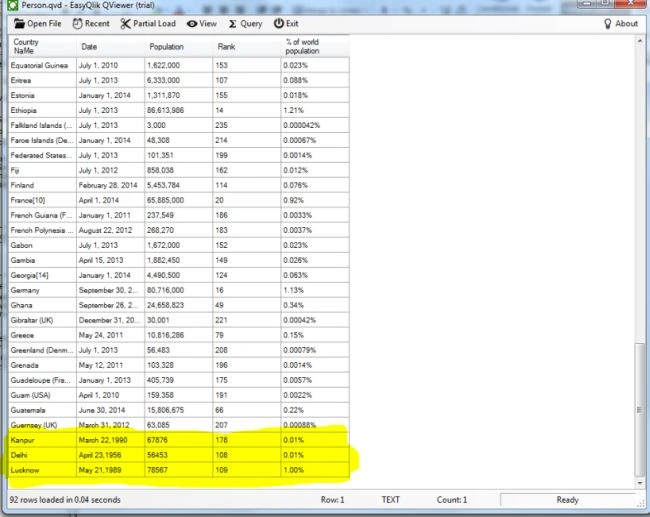Screen dimensions: 650x517
Task: Select the Germany country cell
Action: (x=42, y=290)
